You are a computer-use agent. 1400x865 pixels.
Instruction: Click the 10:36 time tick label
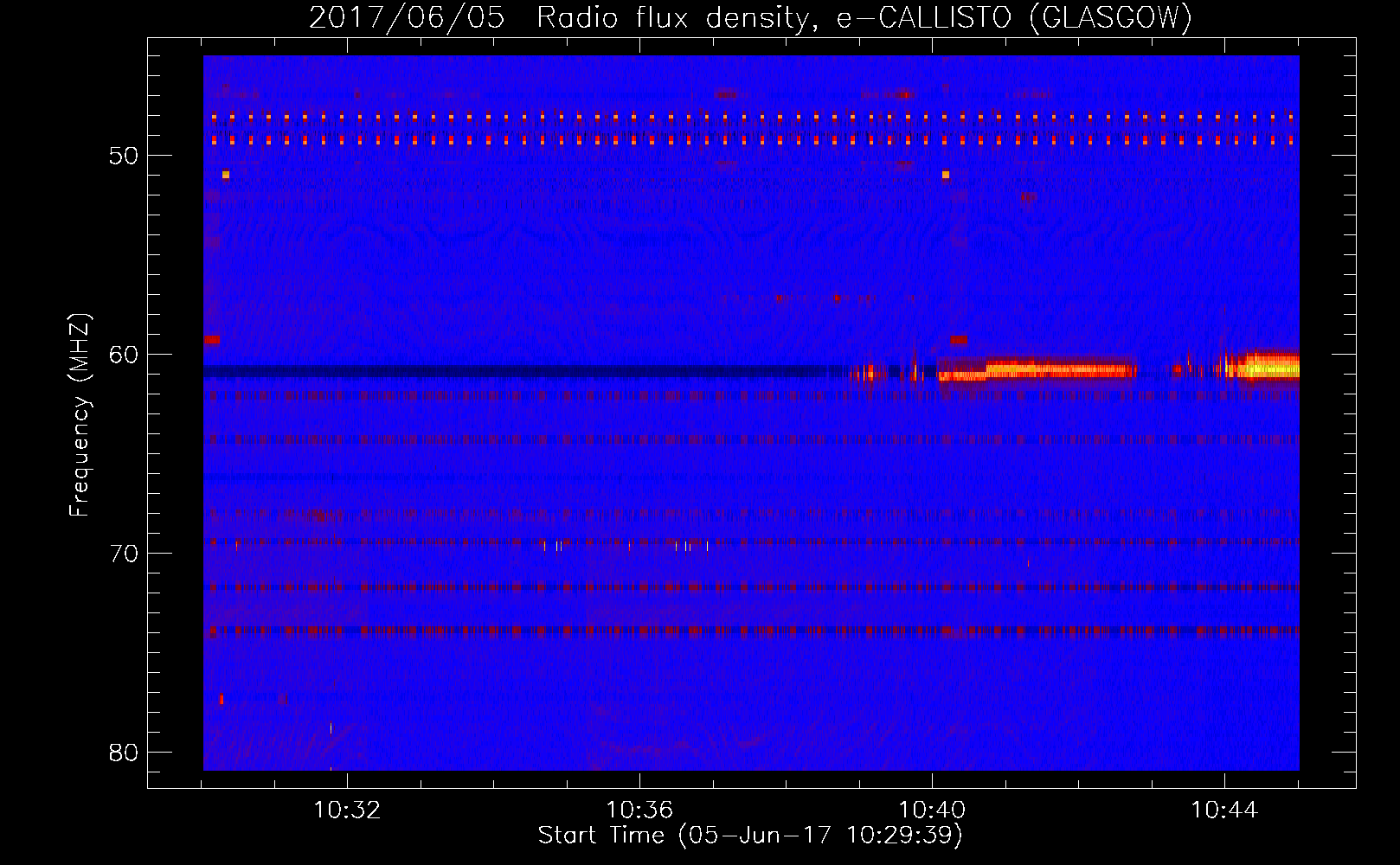point(639,810)
